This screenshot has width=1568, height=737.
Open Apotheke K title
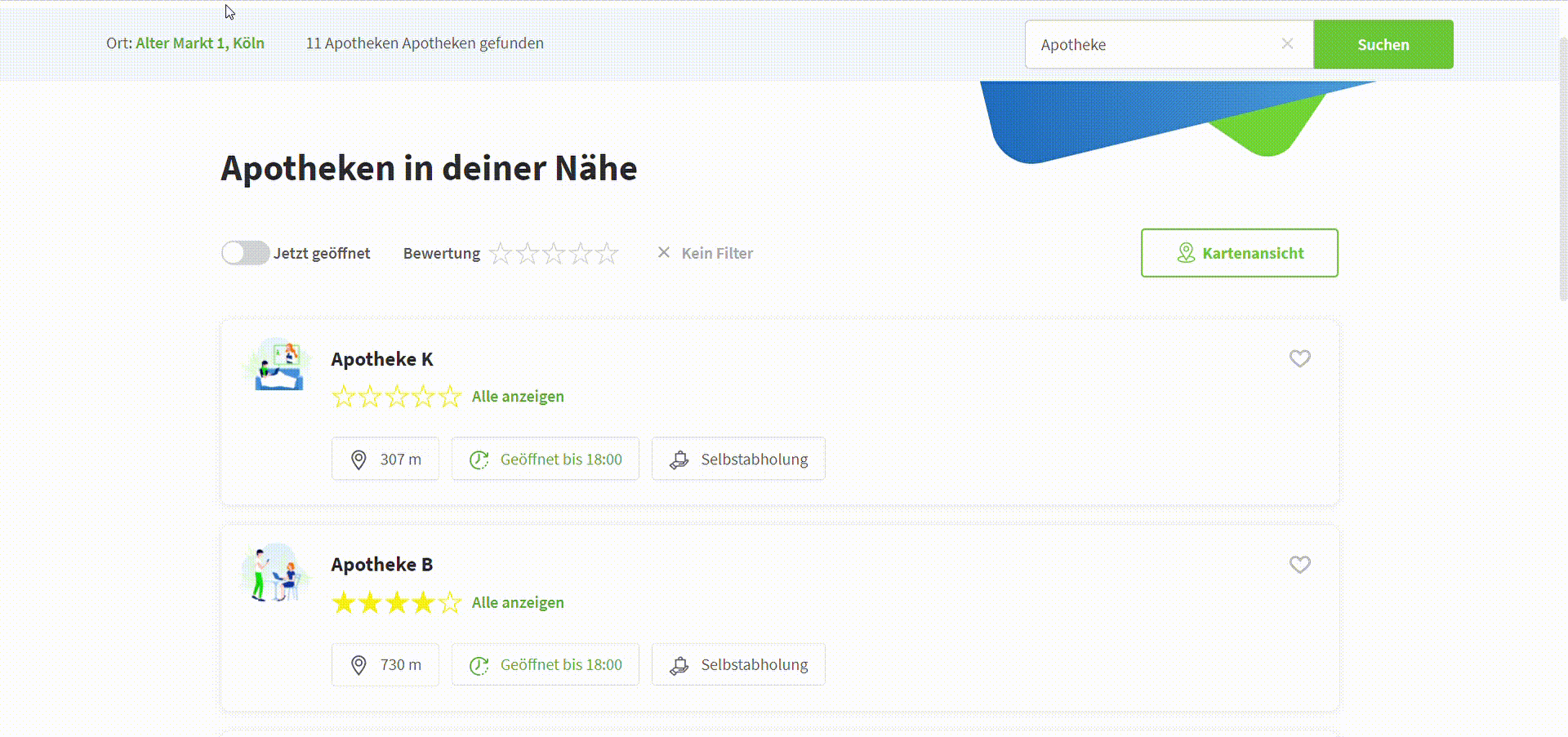382,359
